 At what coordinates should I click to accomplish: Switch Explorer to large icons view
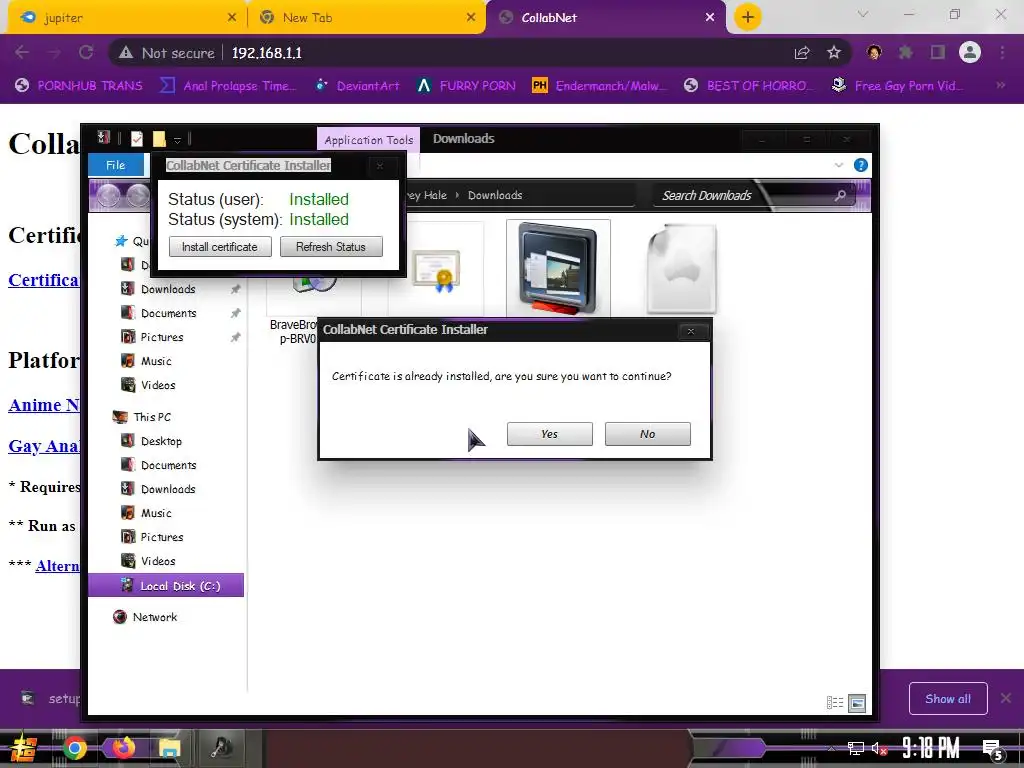coord(857,703)
